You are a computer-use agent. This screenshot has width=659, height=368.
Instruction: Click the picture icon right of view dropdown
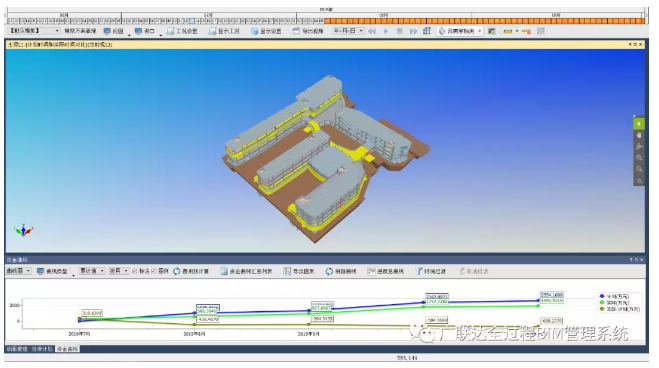(x=492, y=31)
